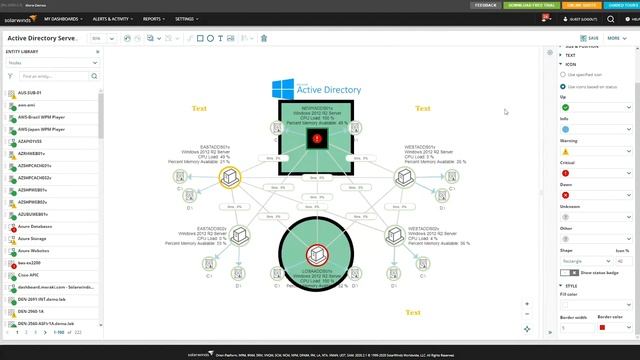Open the More menu
Viewport: 640px width, 360px height.
[x=617, y=38]
